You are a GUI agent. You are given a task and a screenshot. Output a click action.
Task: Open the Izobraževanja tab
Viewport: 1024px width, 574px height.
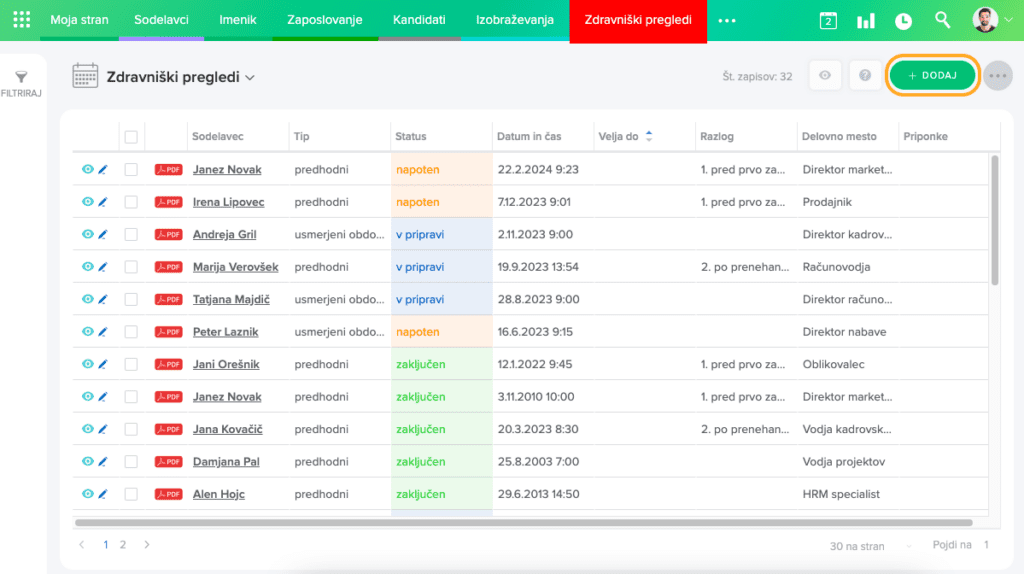[x=515, y=20]
